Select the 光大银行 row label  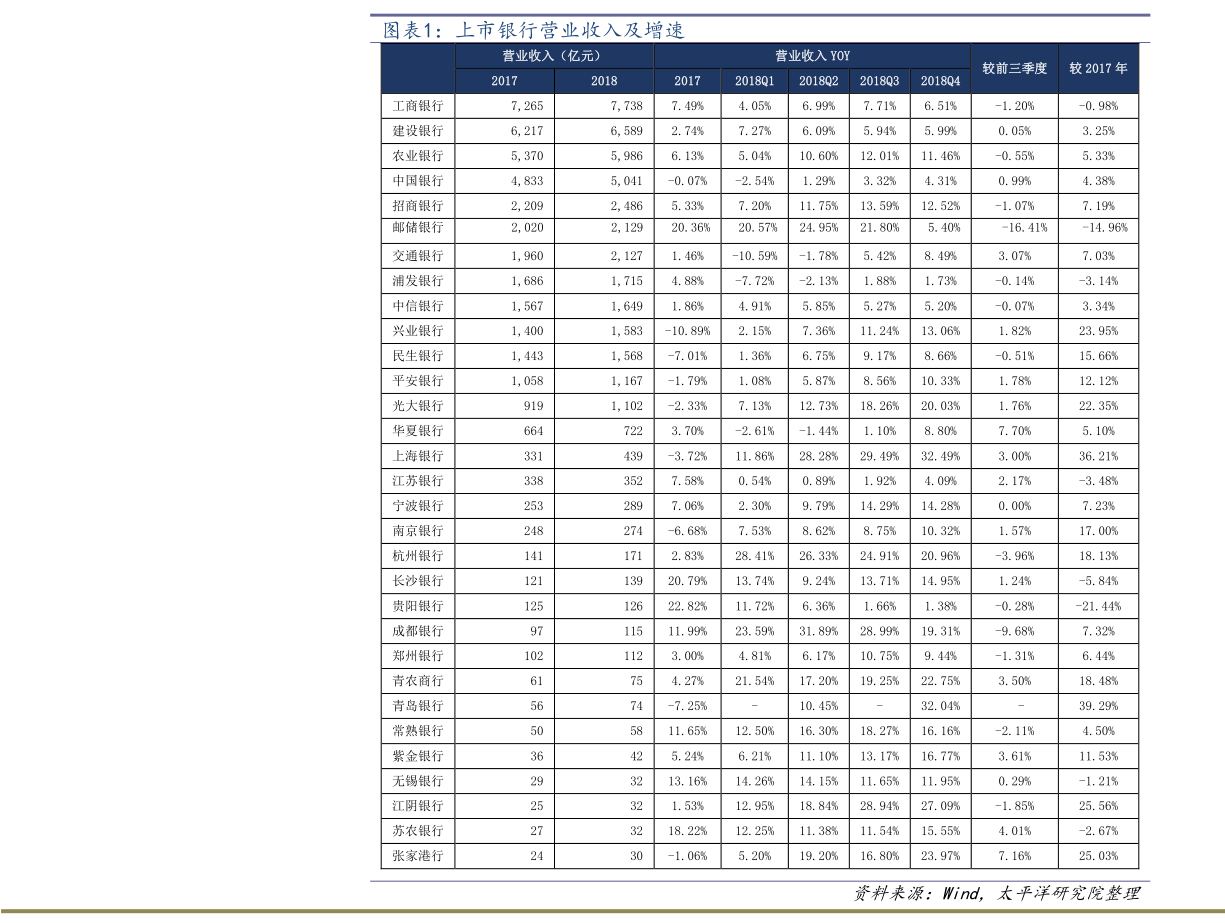click(418, 406)
